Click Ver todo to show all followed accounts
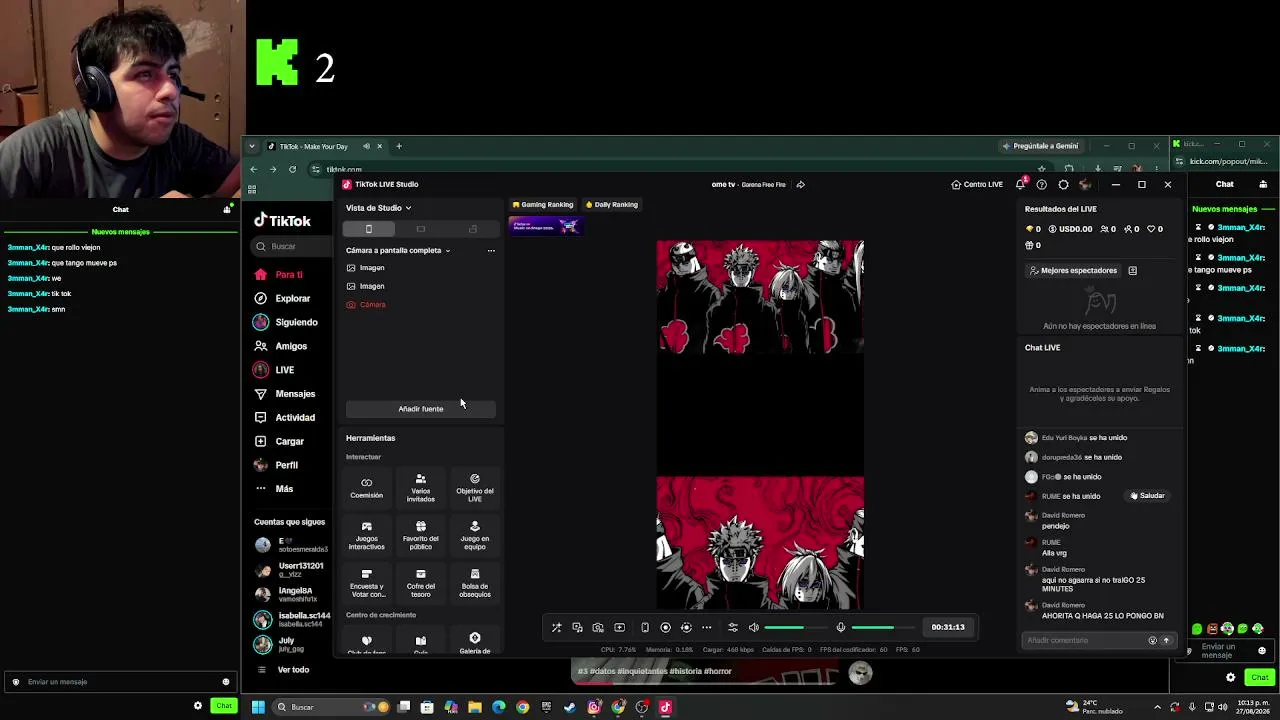This screenshot has height=720, width=1280. [x=293, y=670]
